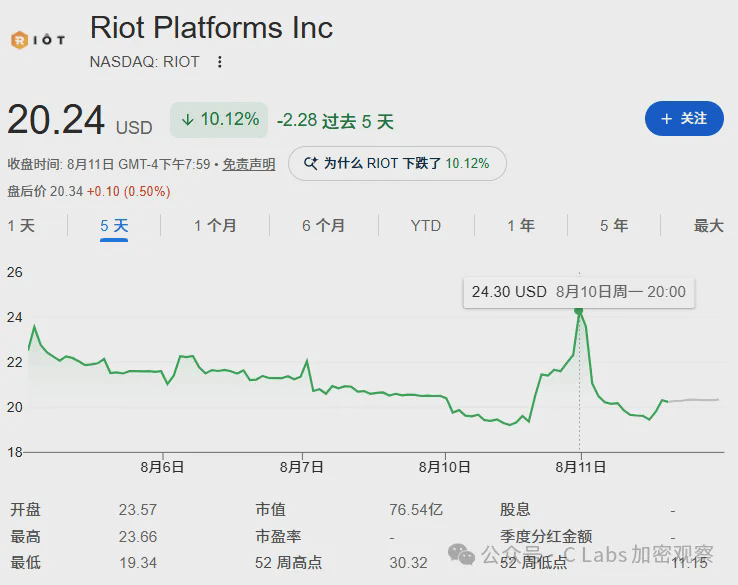Screen dimensions: 738x585
Task: Click the 8月7日 date label on chart axis
Action: (x=301, y=467)
